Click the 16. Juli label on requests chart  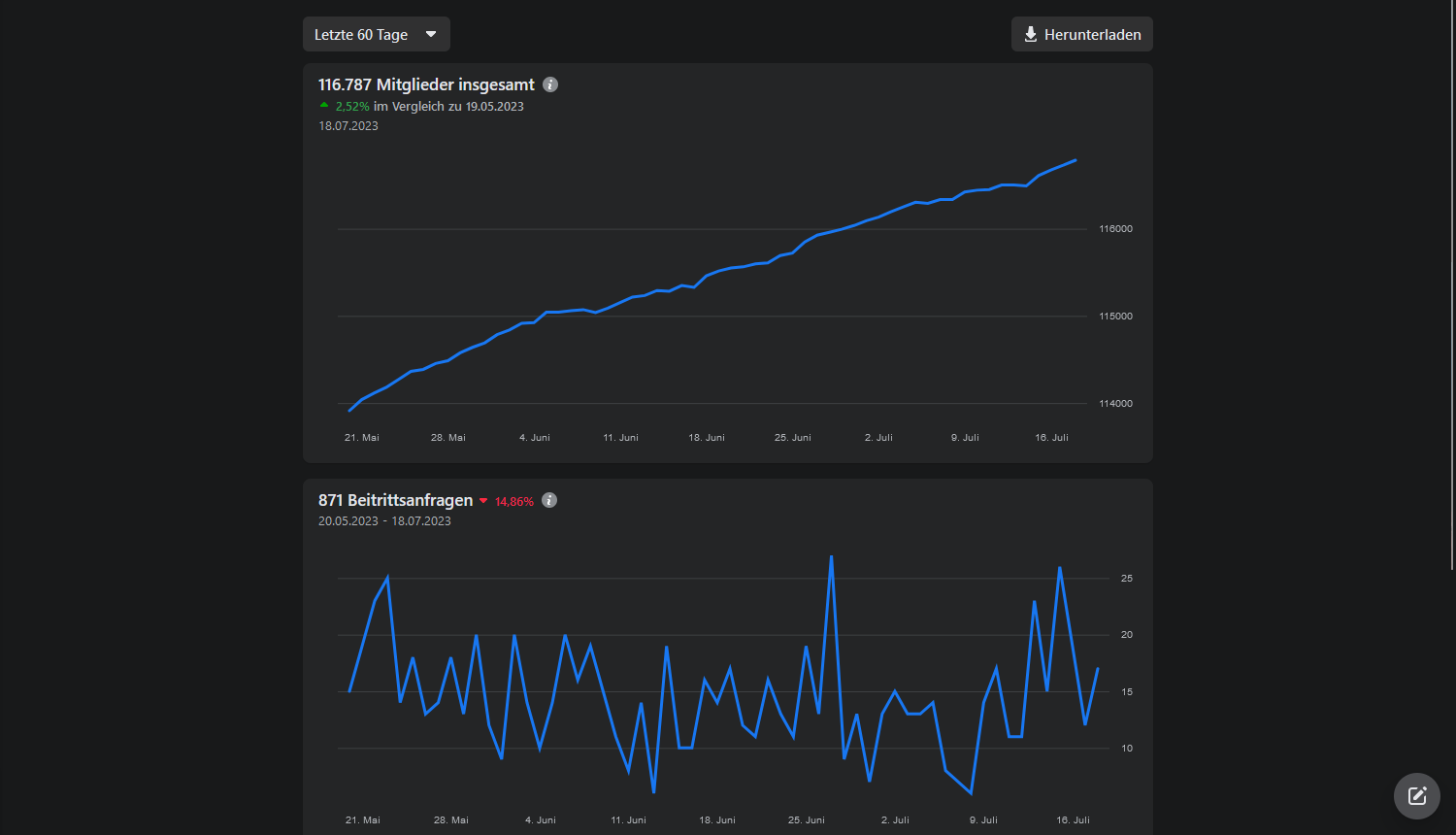click(x=1073, y=820)
